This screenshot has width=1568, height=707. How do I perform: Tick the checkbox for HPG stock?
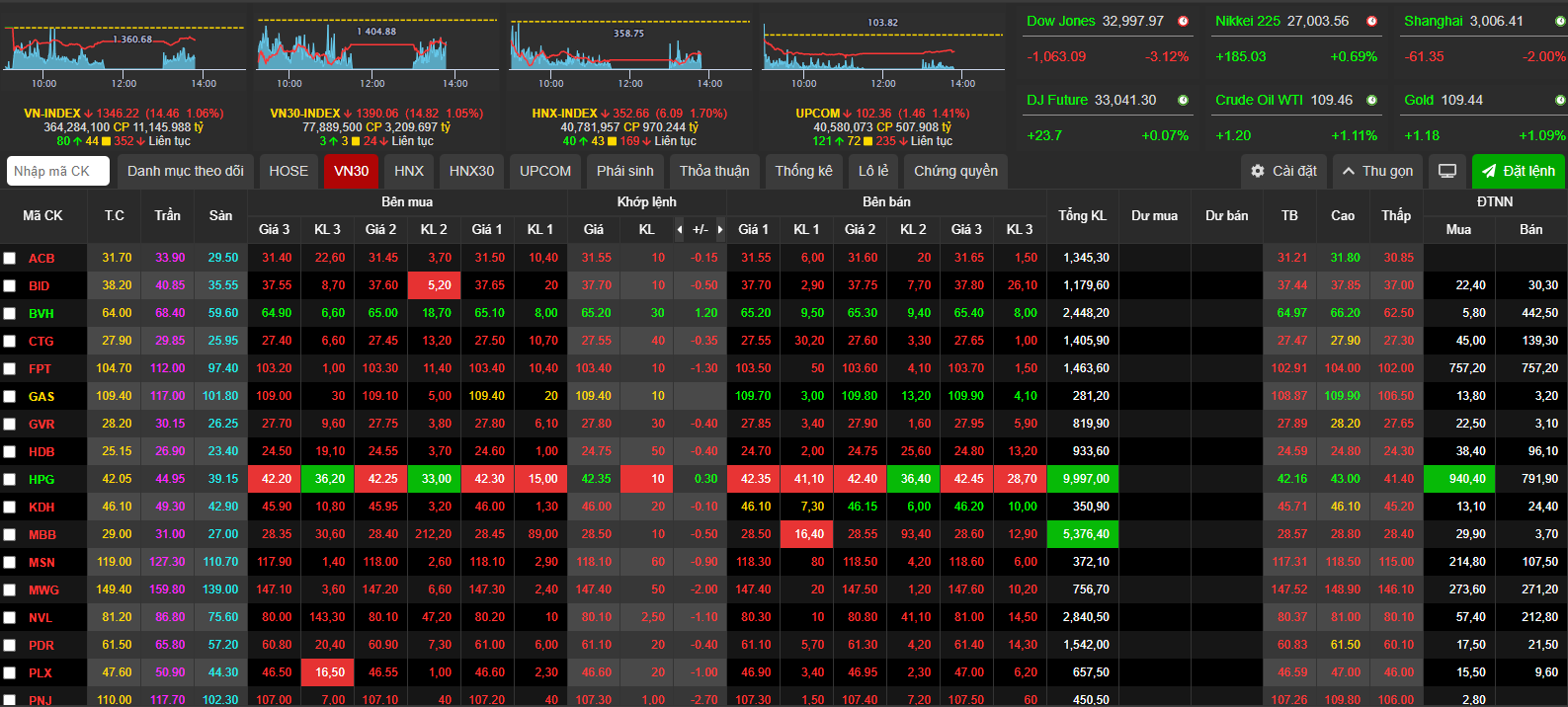pyautogui.click(x=10, y=479)
